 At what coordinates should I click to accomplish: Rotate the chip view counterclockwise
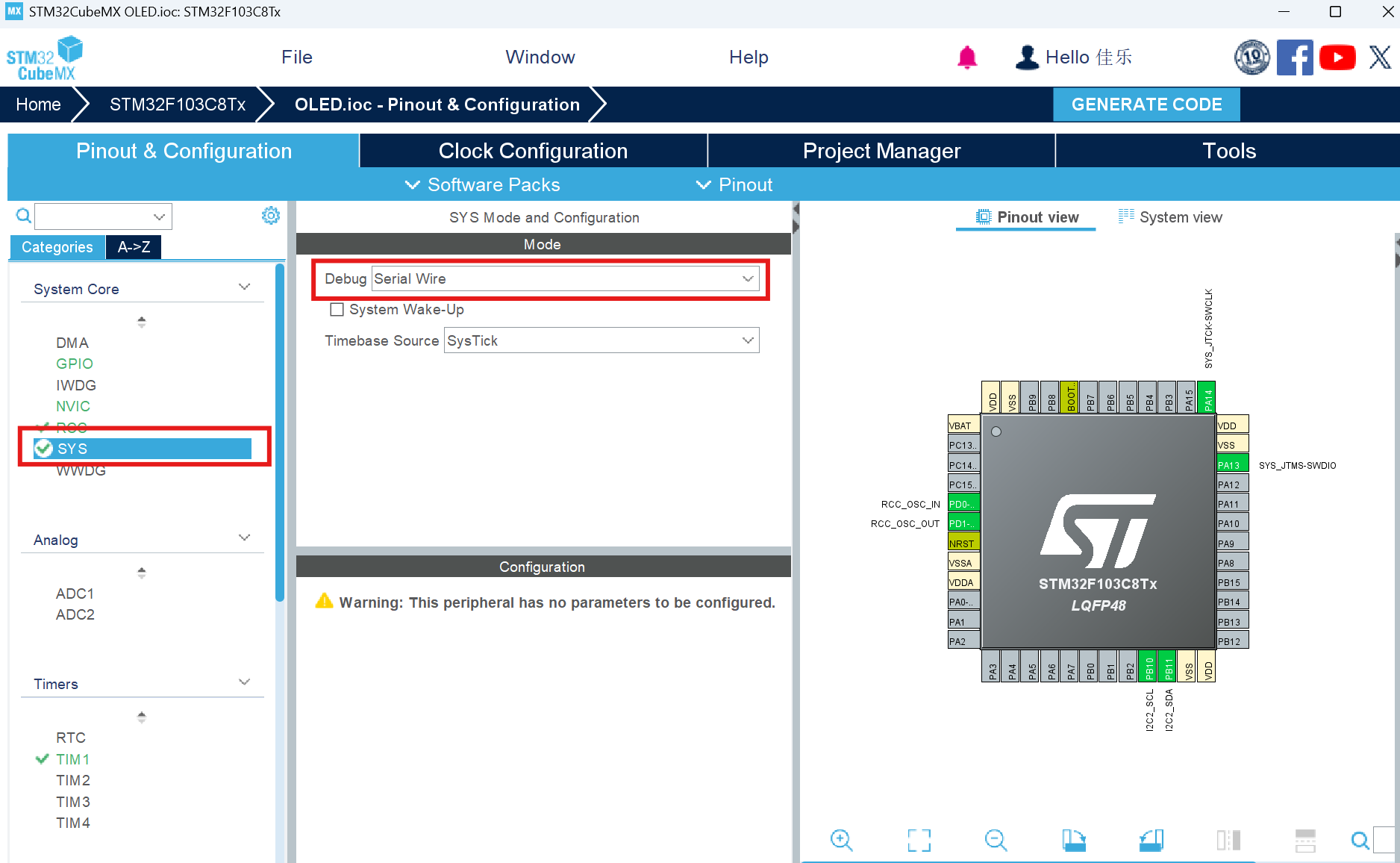pos(1151,840)
